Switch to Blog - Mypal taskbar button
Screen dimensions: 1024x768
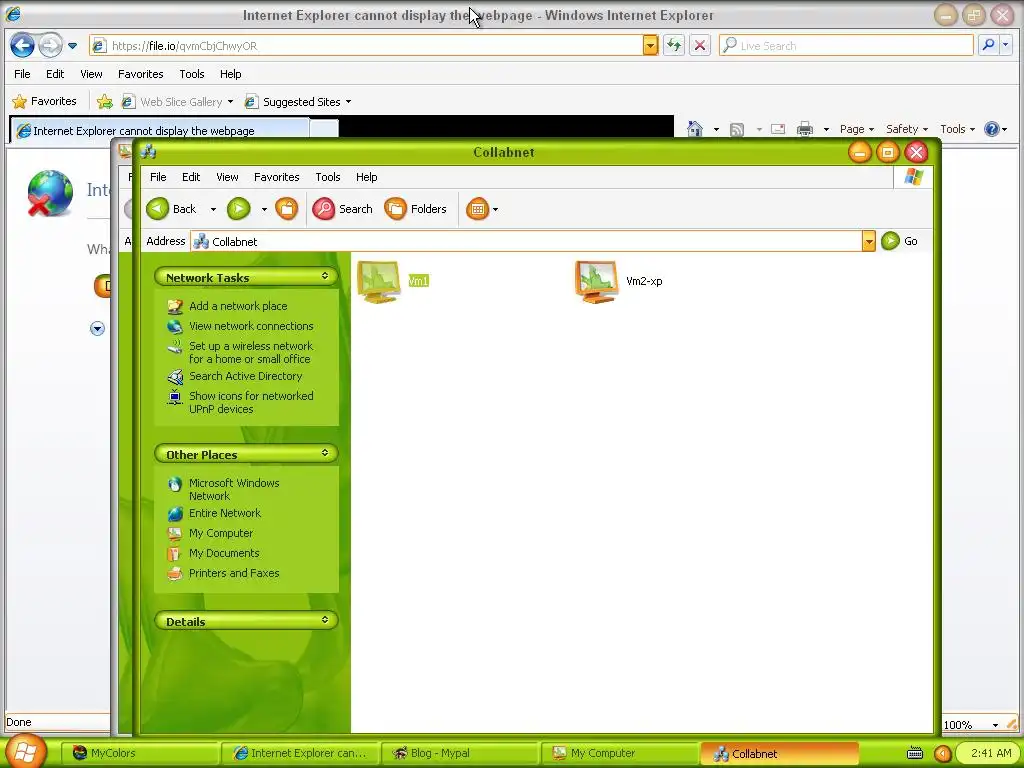point(460,753)
